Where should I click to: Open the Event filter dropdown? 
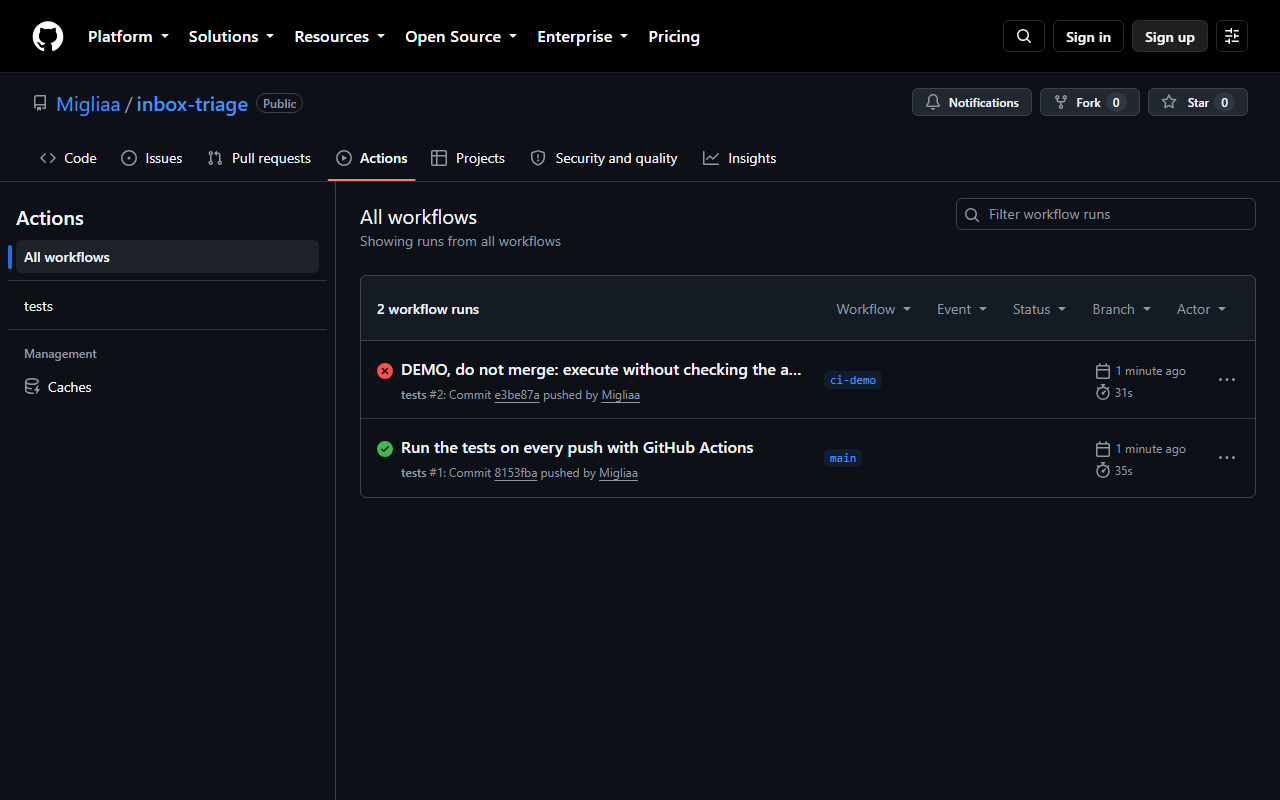click(x=962, y=309)
